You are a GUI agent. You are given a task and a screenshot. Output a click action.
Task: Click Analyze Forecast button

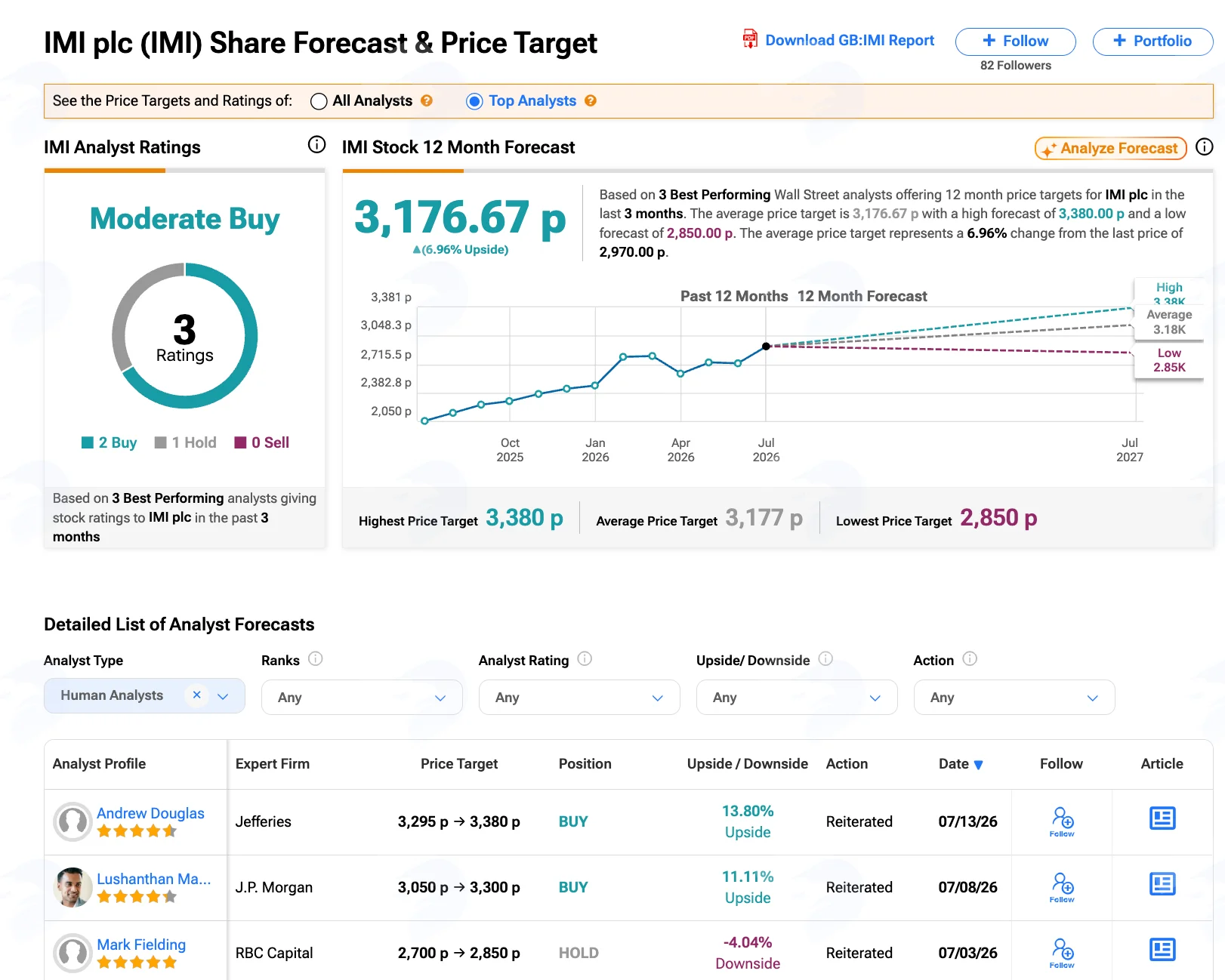(x=1110, y=148)
